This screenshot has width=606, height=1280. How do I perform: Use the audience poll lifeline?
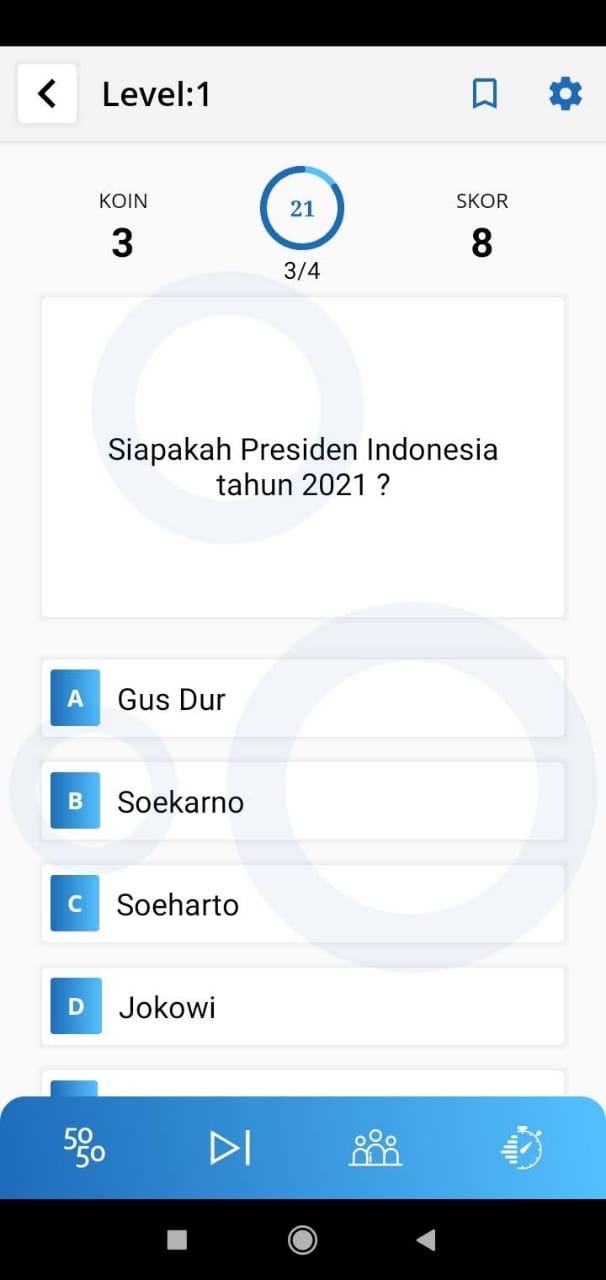pos(375,1147)
